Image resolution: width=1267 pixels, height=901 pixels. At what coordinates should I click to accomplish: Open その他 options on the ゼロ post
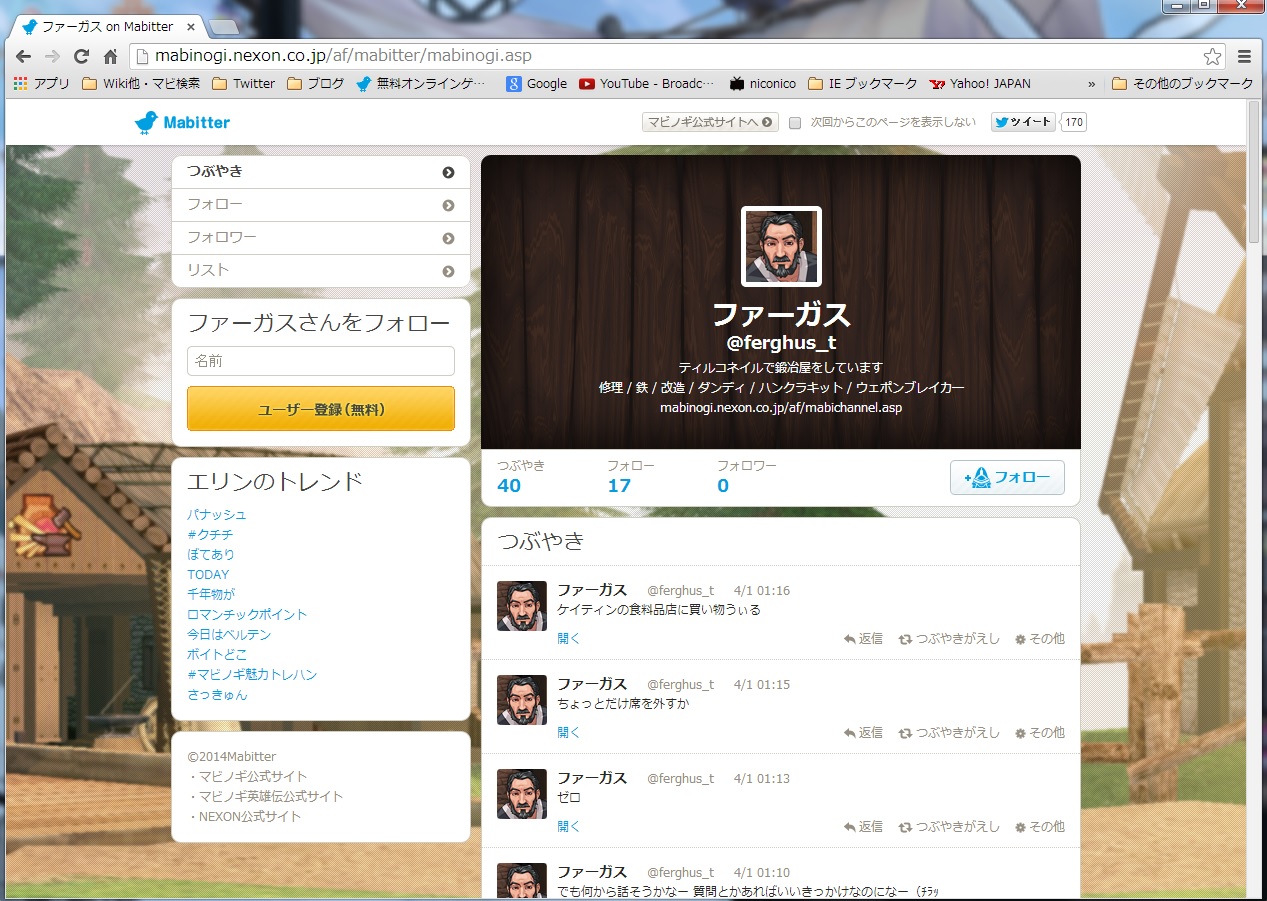point(1040,826)
